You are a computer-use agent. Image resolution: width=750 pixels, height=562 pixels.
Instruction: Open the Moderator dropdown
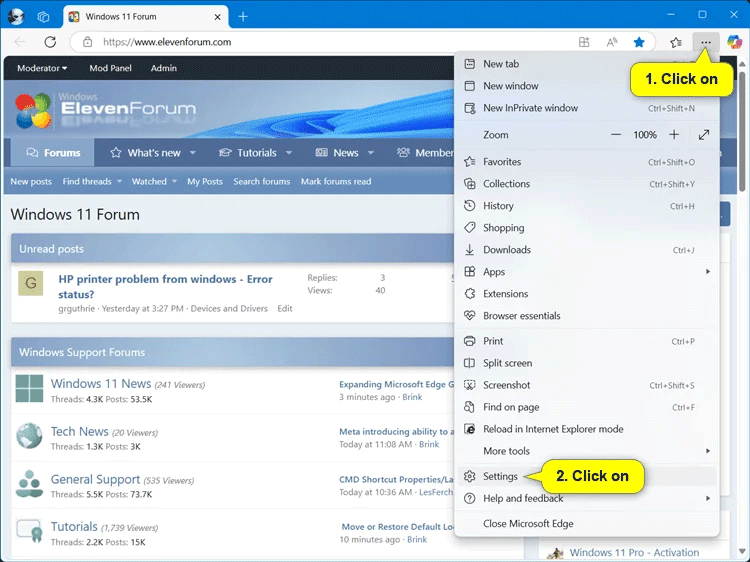point(42,68)
